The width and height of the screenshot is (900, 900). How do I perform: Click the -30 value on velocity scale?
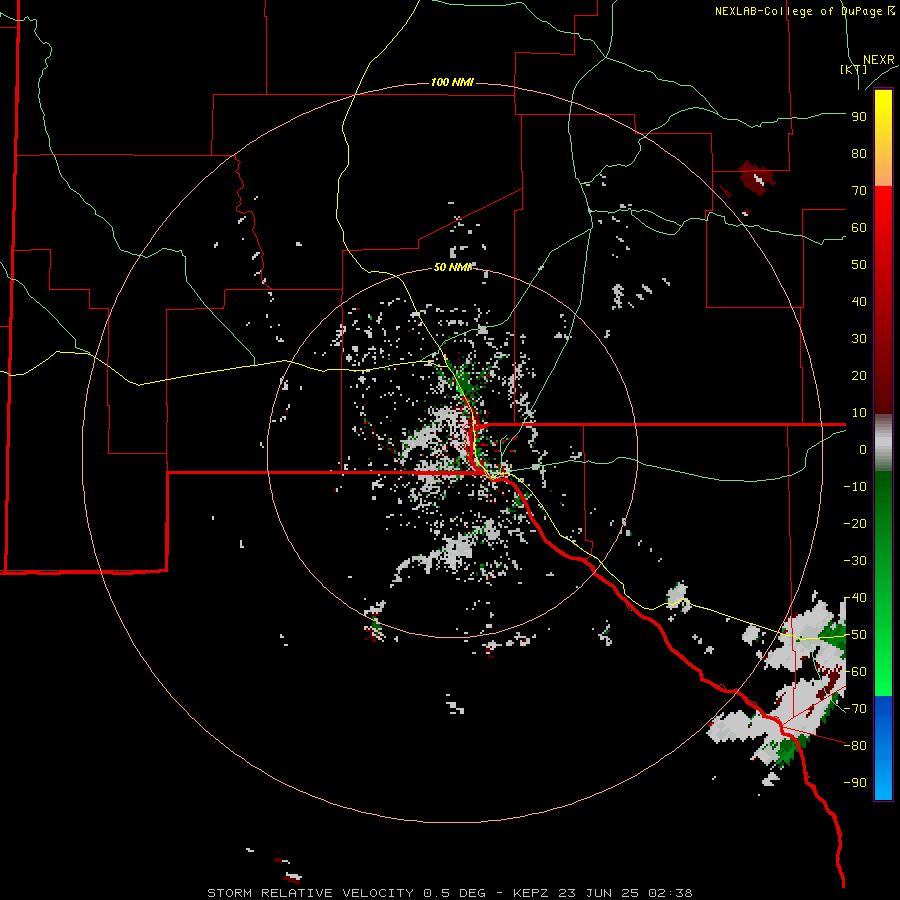(855, 561)
